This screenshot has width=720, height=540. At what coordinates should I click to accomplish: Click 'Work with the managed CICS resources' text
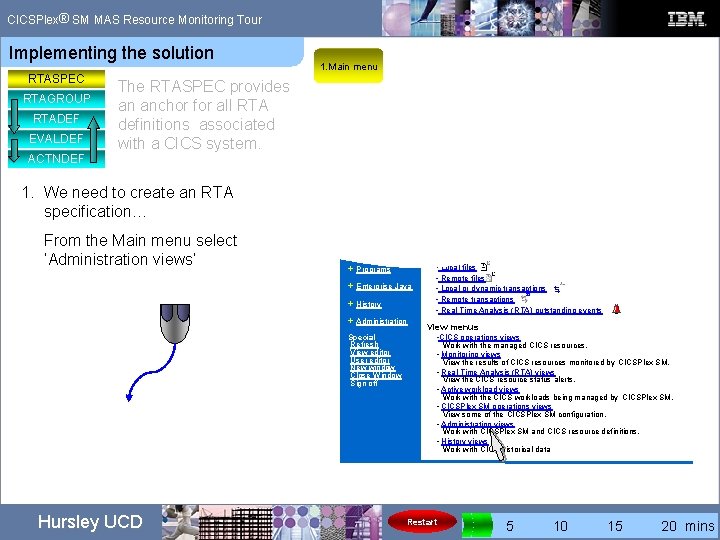pos(515,345)
